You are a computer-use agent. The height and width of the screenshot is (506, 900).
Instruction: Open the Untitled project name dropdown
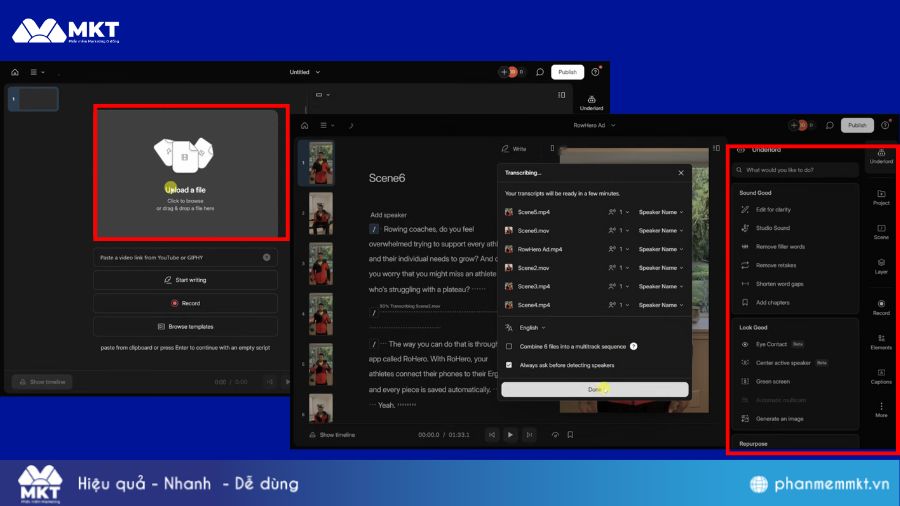[305, 72]
